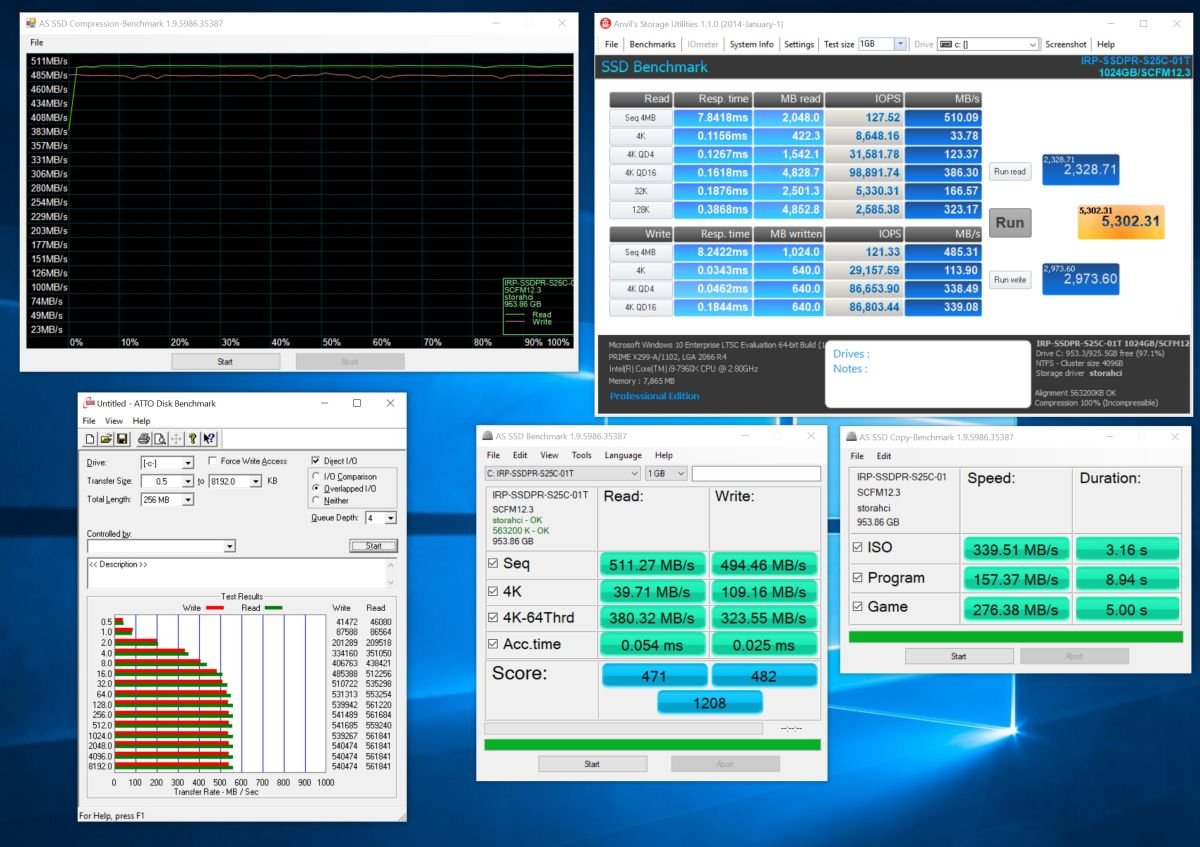Click the greyed move arrows icon in ATTO toolbar
The image size is (1200, 847).
coord(176,438)
